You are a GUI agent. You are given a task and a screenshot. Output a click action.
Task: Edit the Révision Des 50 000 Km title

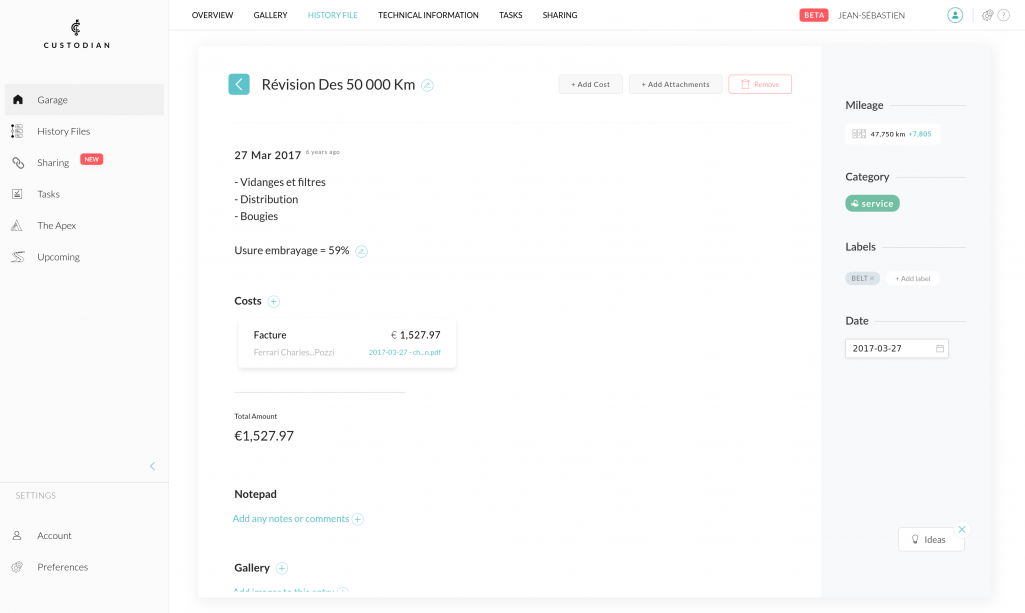[x=428, y=86]
